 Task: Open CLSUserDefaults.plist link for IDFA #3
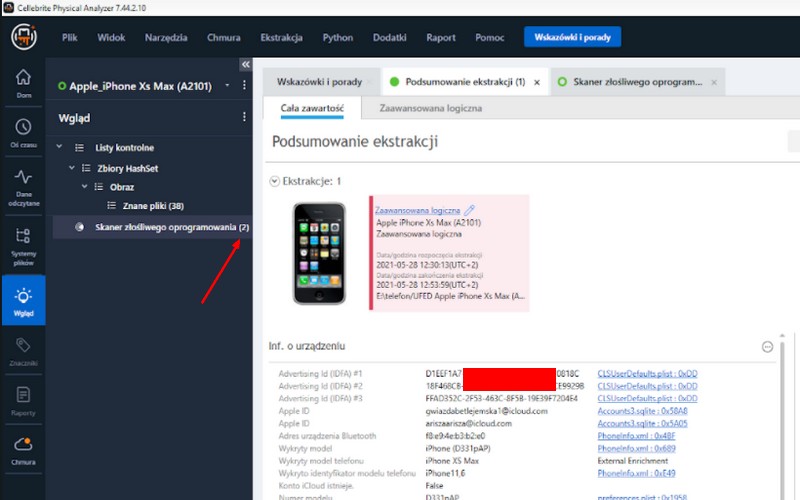tap(647, 398)
